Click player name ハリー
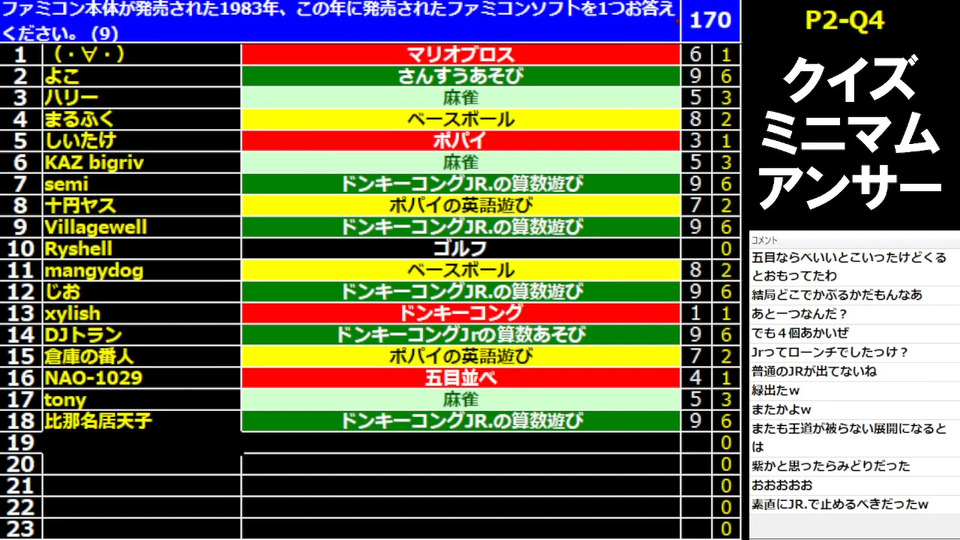The image size is (960, 540). 71,97
